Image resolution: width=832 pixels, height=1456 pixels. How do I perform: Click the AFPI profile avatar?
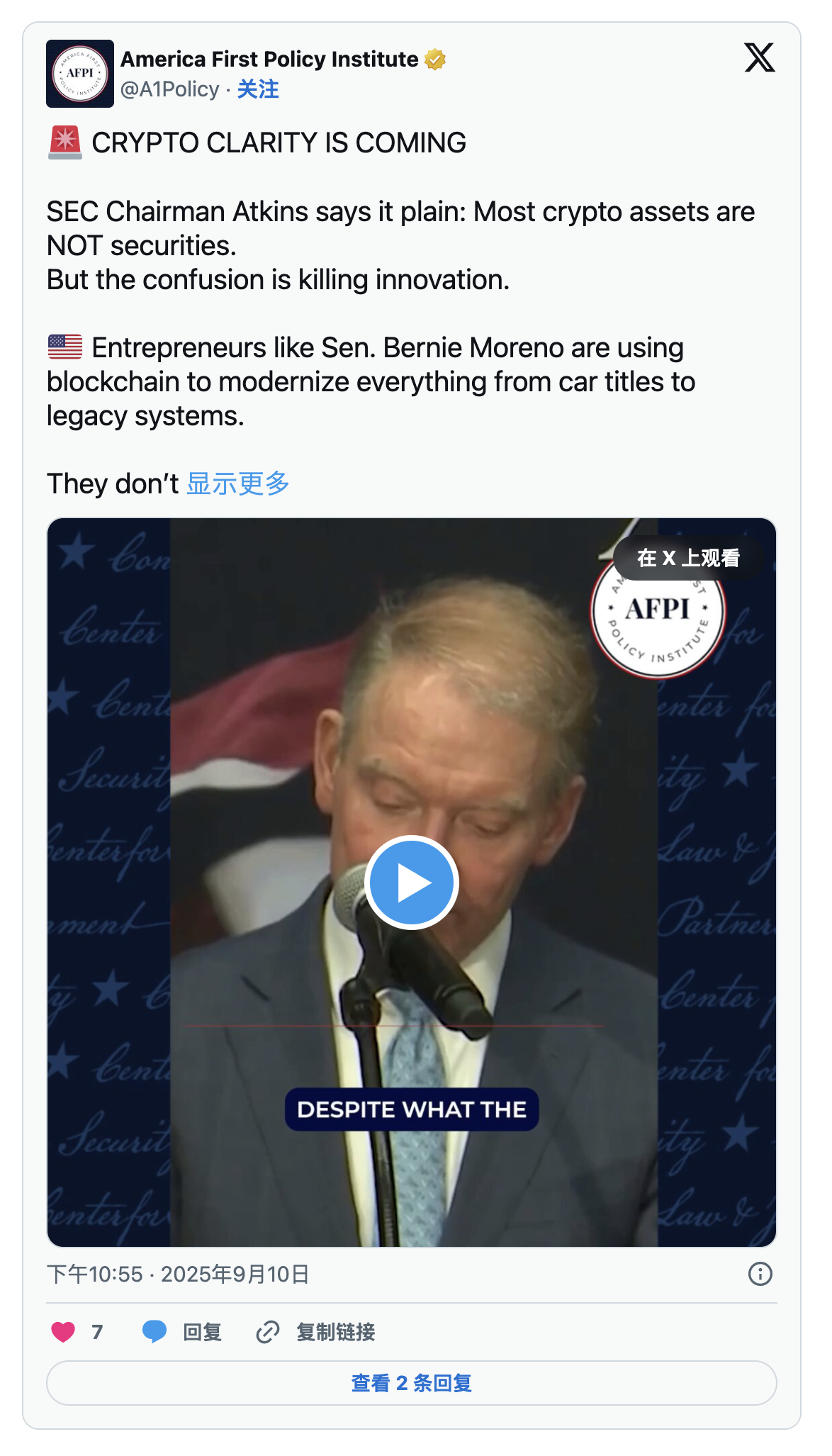pyautogui.click(x=79, y=74)
